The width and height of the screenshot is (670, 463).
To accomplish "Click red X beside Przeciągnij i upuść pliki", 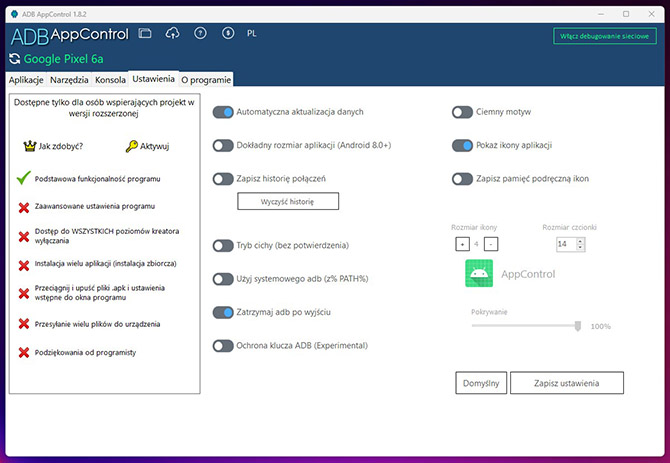I will tap(24, 293).
